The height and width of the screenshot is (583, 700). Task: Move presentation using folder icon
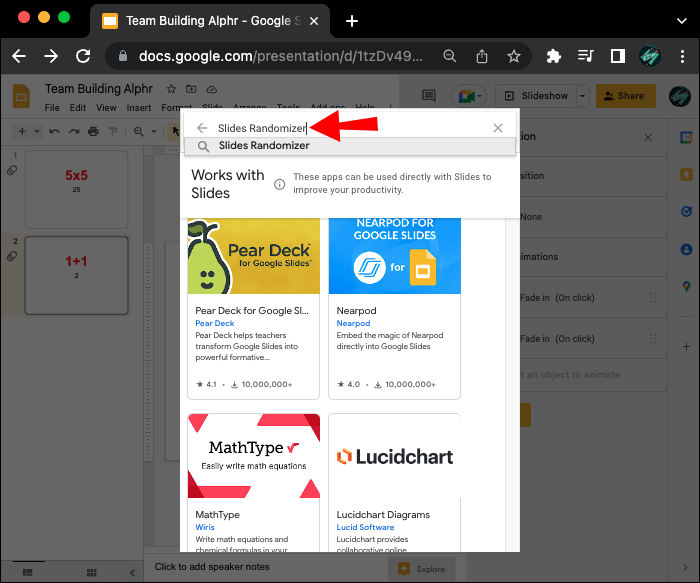tap(191, 89)
